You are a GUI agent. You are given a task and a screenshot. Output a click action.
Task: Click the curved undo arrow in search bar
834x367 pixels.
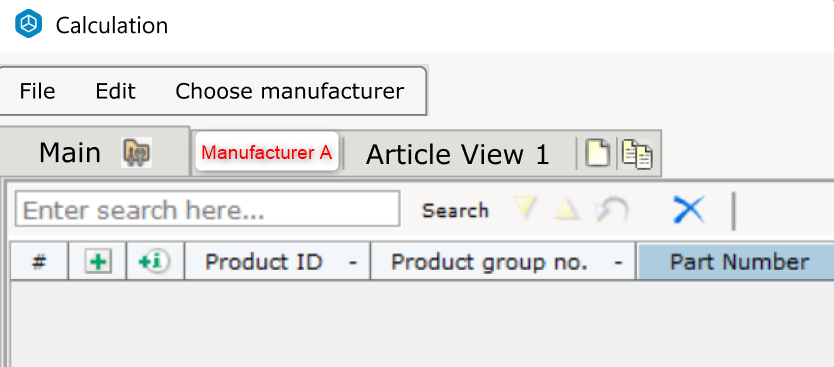click(613, 210)
